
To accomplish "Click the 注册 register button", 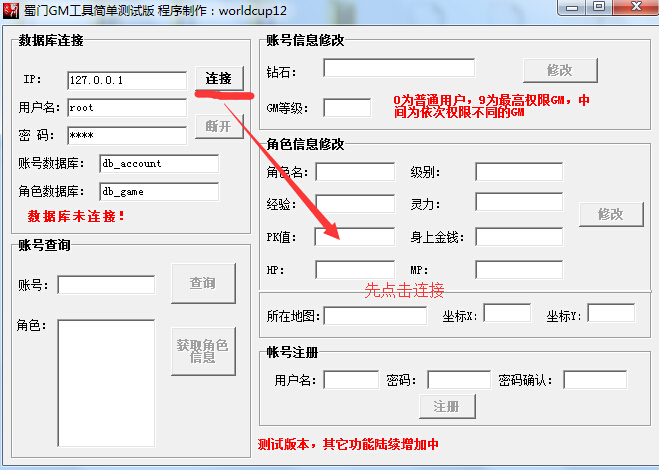I will tap(446, 406).
